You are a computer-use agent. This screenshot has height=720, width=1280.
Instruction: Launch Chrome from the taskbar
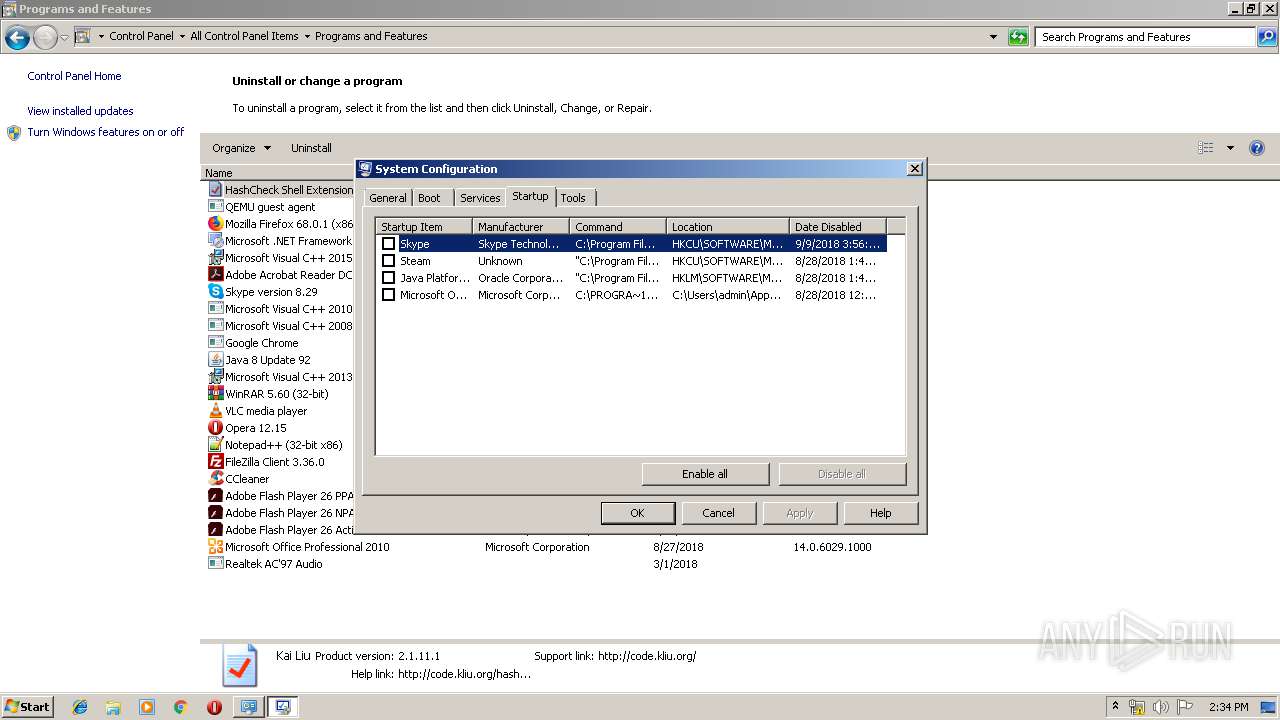point(180,707)
